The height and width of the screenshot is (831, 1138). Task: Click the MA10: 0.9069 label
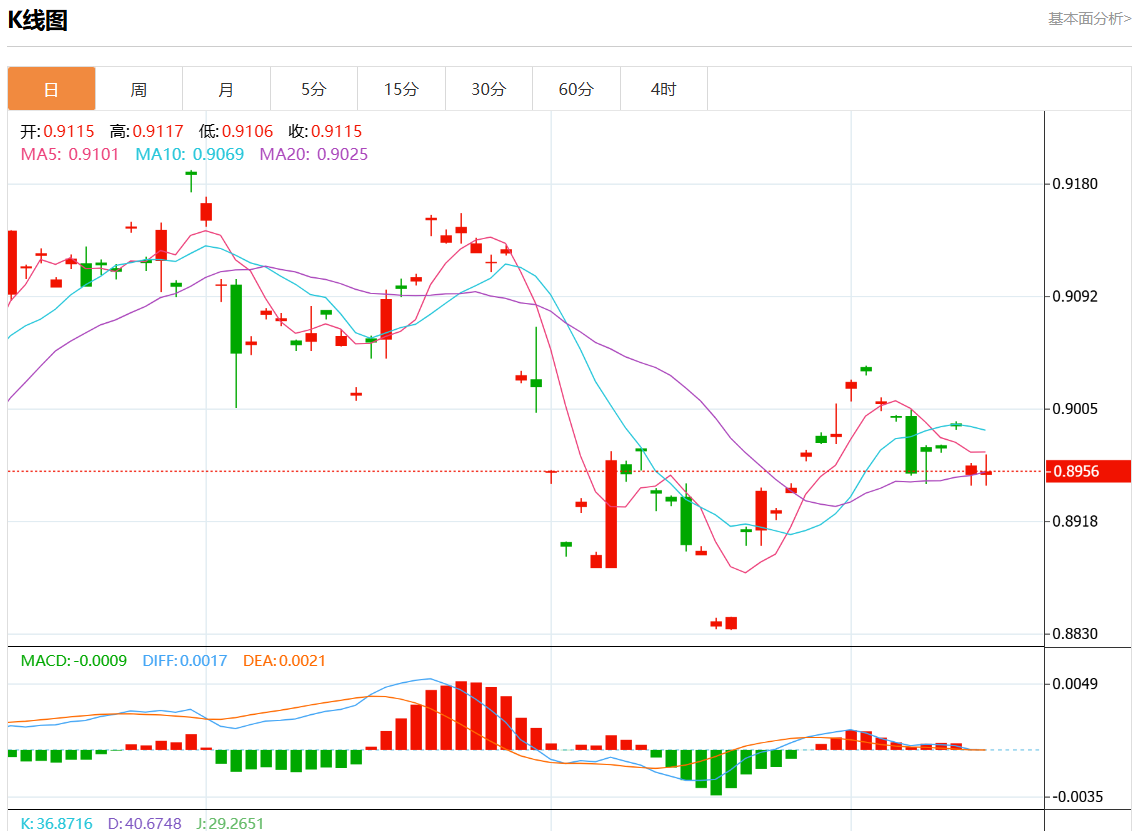click(189, 155)
